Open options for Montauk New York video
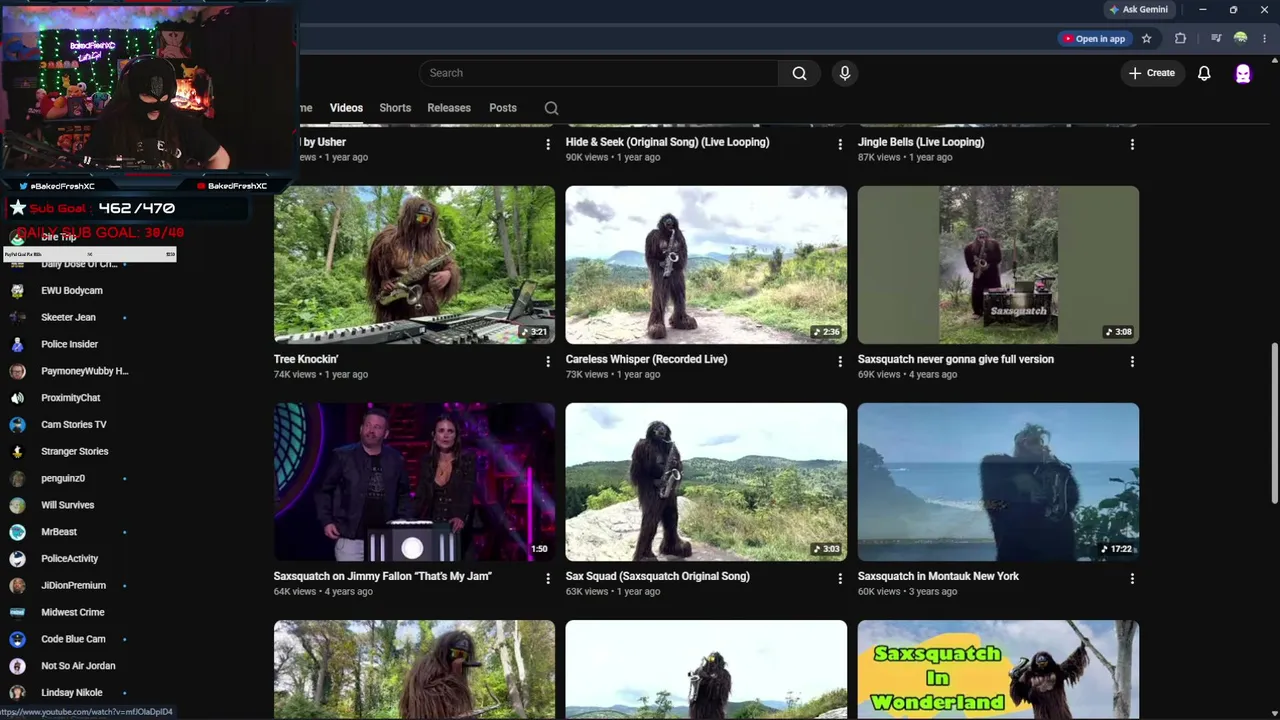Image resolution: width=1280 pixels, height=720 pixels. tap(1132, 578)
